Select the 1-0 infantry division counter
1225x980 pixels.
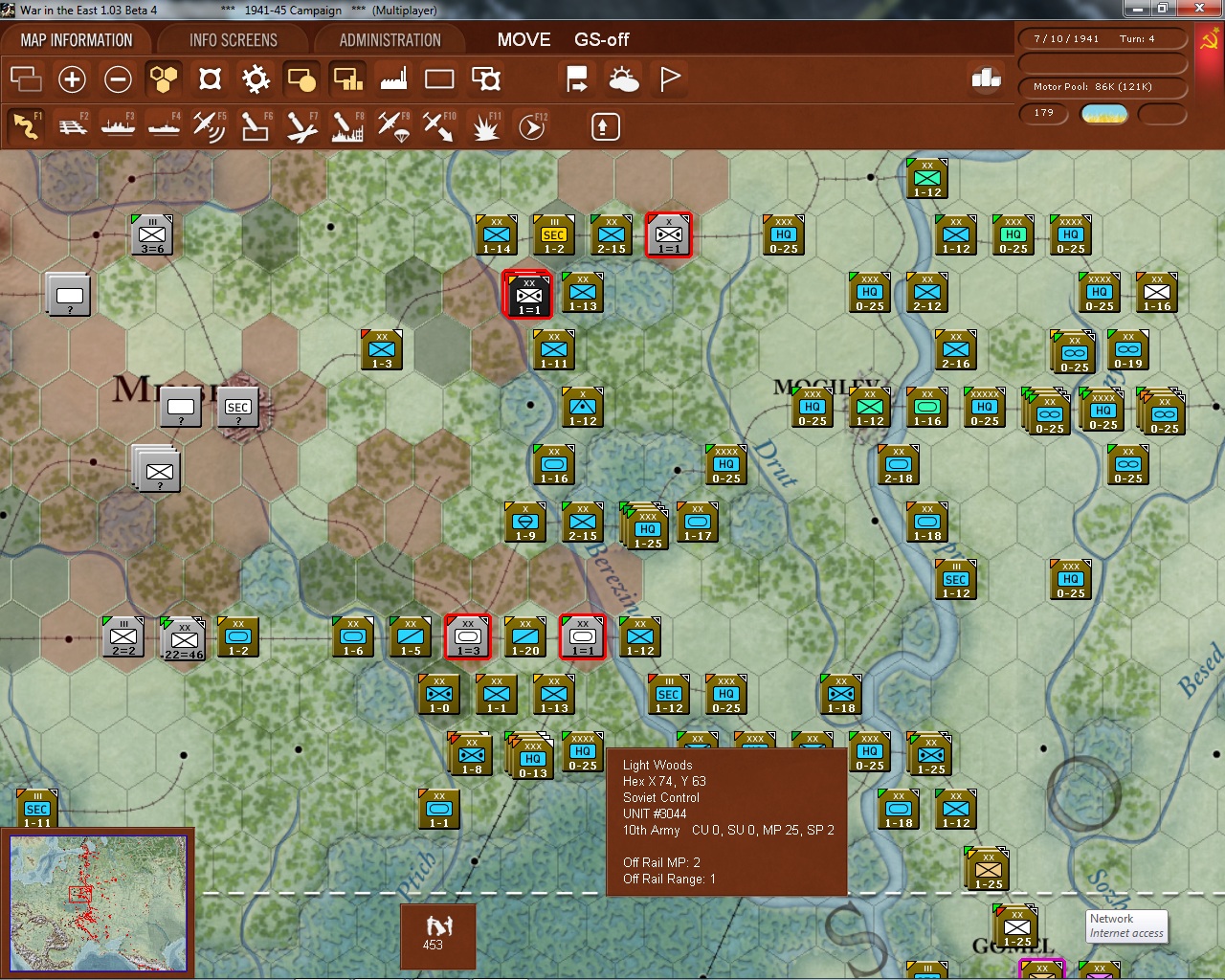tap(439, 694)
